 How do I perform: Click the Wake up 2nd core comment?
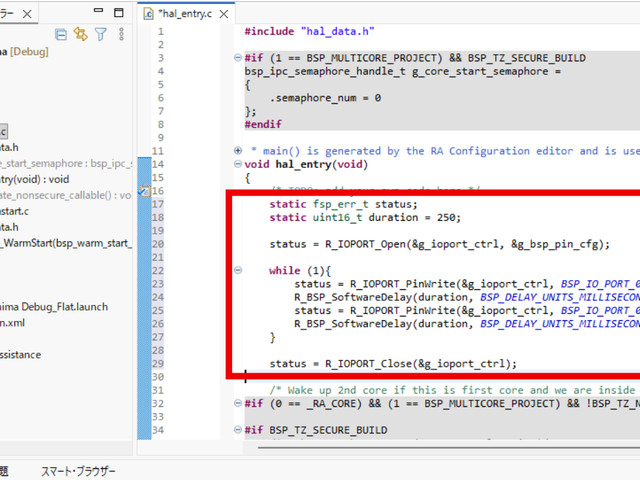[x=453, y=390]
